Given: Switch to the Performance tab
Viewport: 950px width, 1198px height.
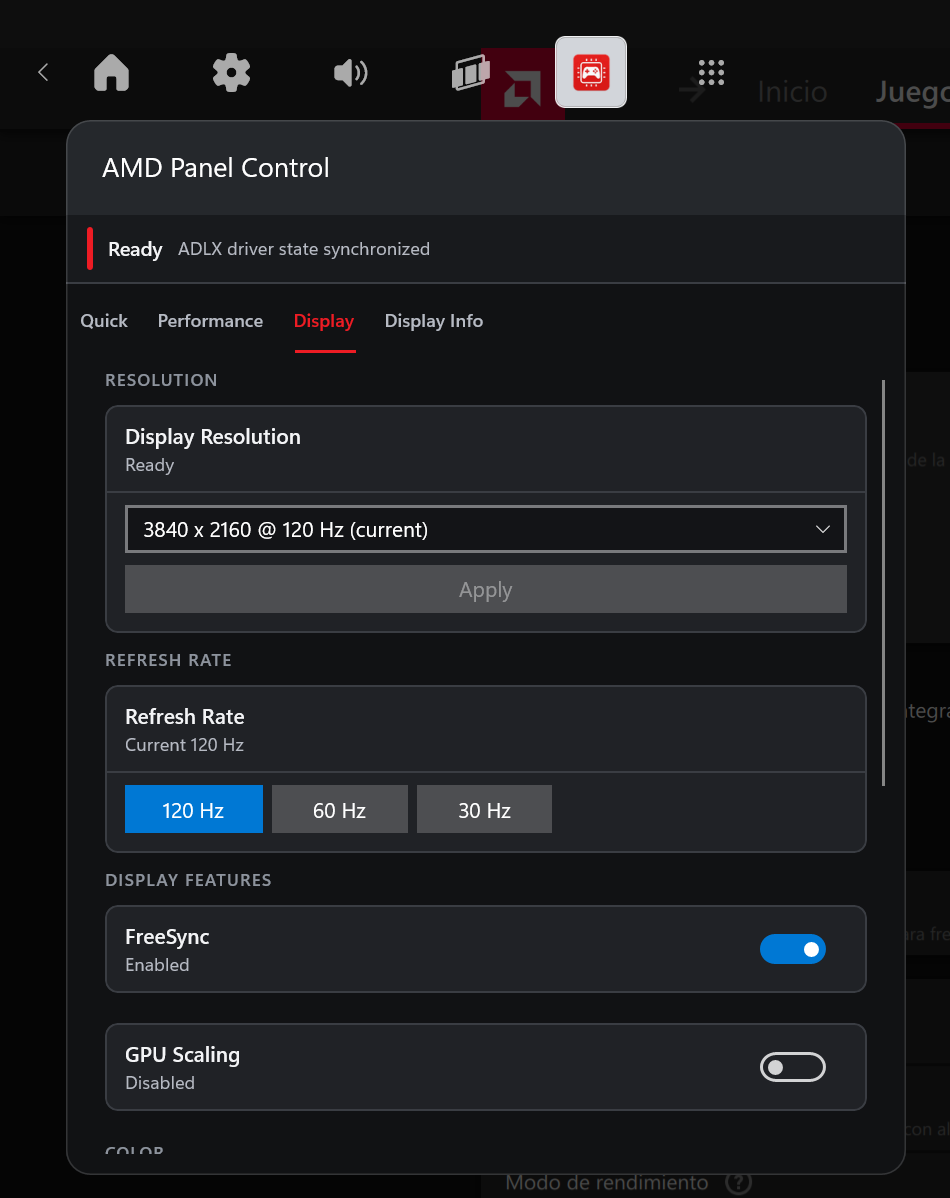Looking at the screenshot, I should click(x=210, y=321).
